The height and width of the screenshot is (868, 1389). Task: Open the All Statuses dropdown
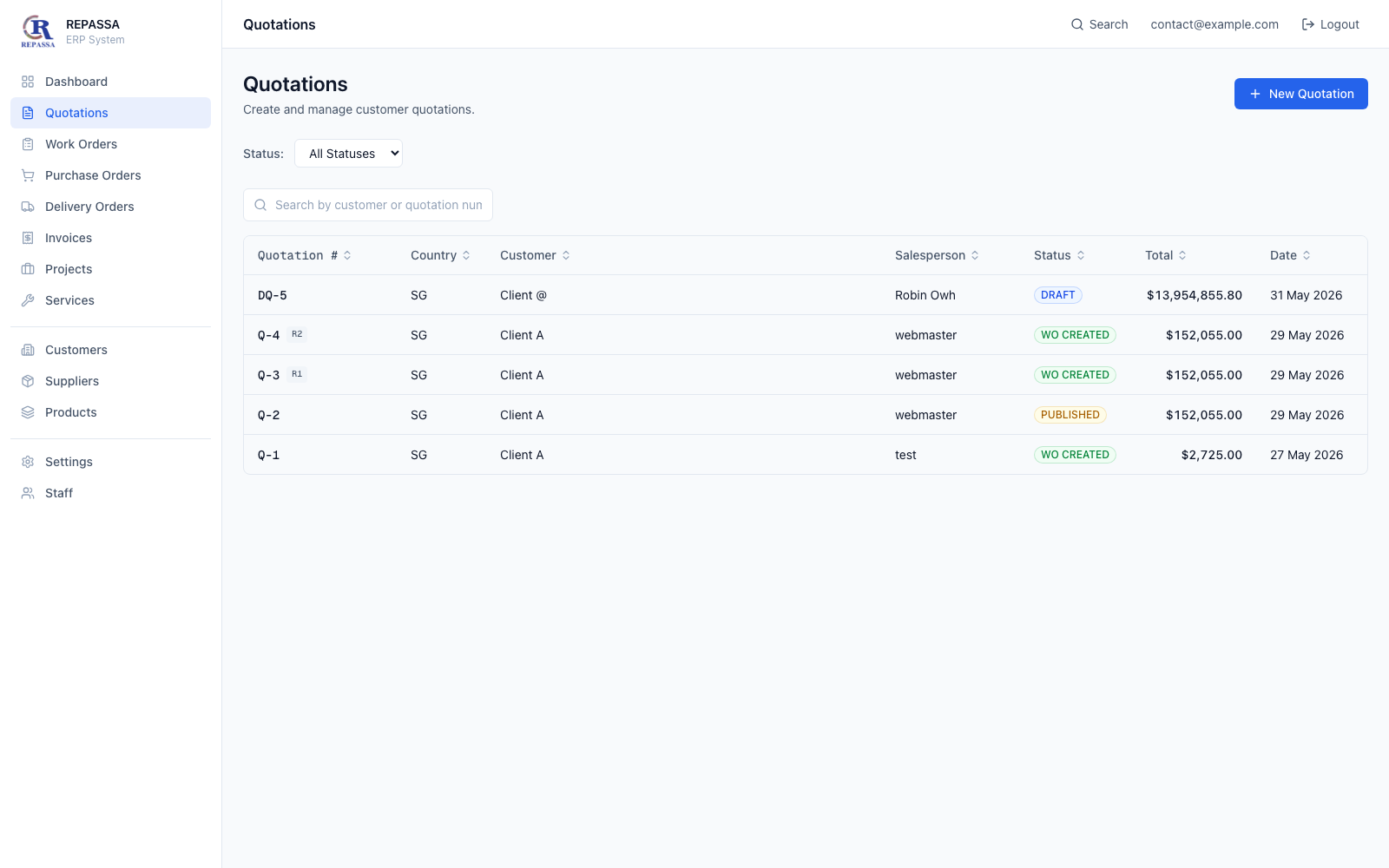tap(348, 154)
